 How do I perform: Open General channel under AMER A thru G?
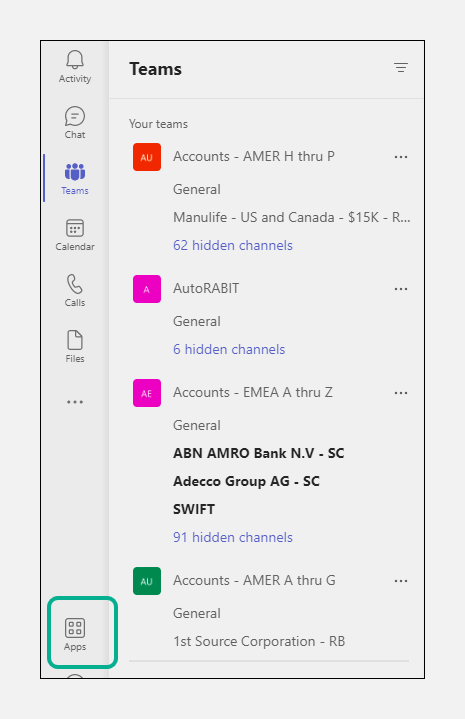[x=197, y=614]
